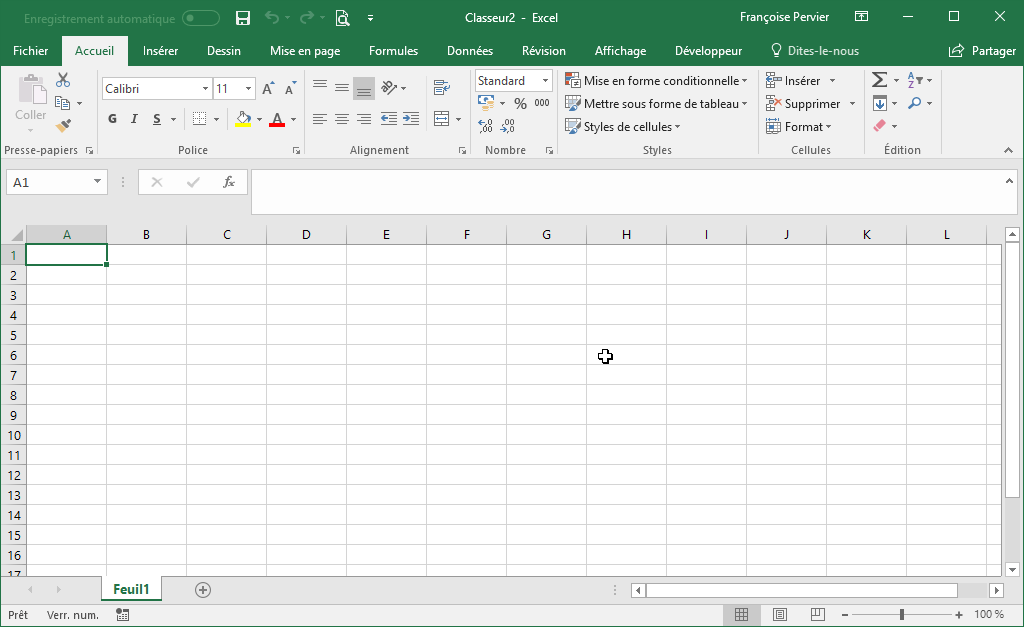Expand the Standard number format dropdown
The width and height of the screenshot is (1024, 627).
546,81
